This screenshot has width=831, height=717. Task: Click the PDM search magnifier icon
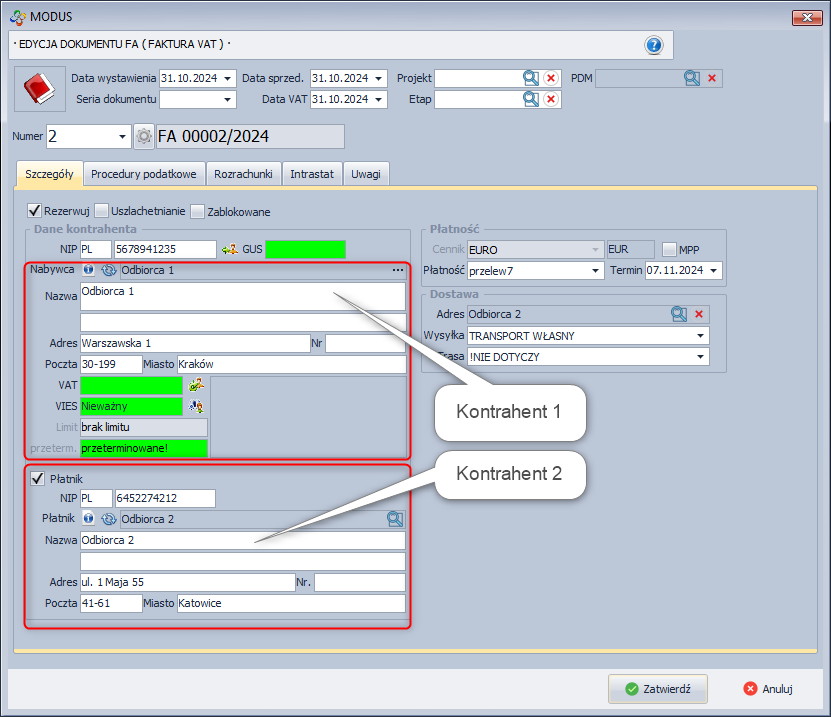[x=692, y=78]
